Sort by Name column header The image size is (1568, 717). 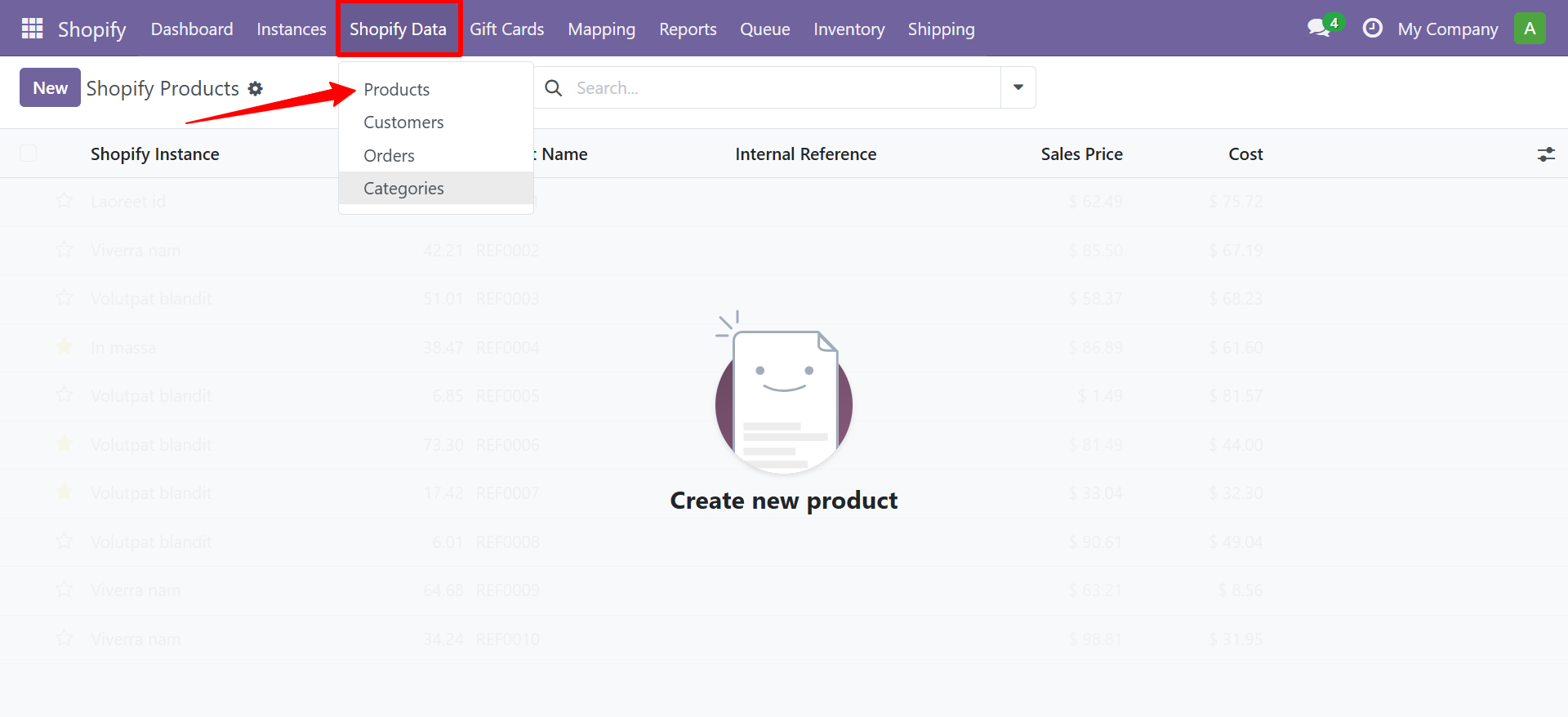pos(563,154)
